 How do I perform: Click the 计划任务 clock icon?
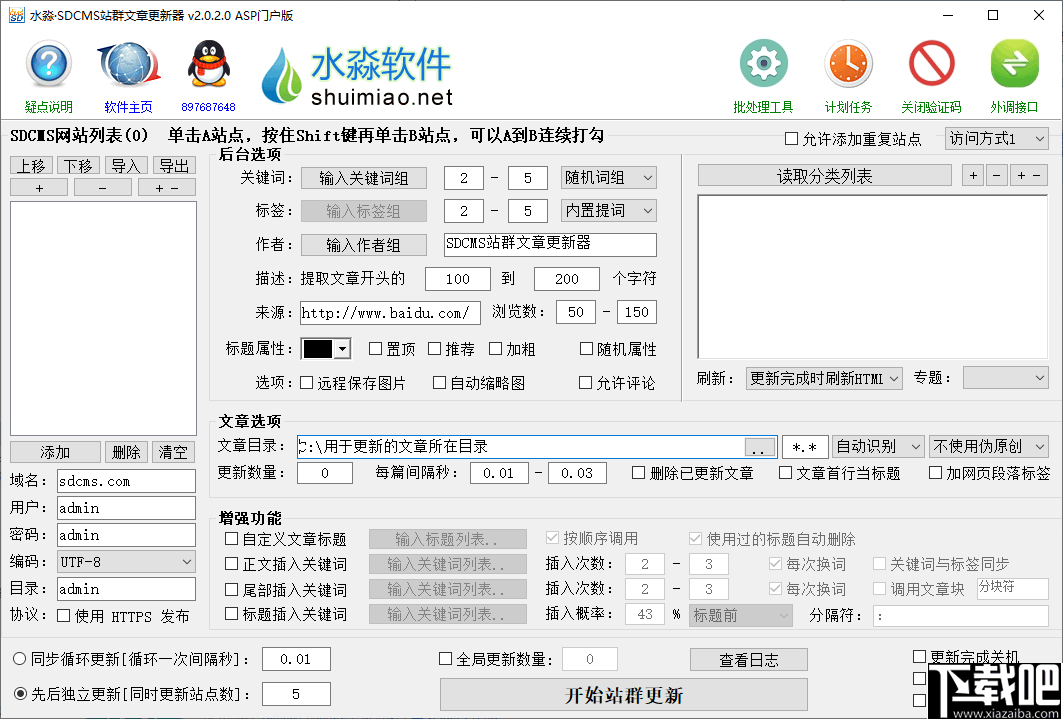[x=848, y=62]
